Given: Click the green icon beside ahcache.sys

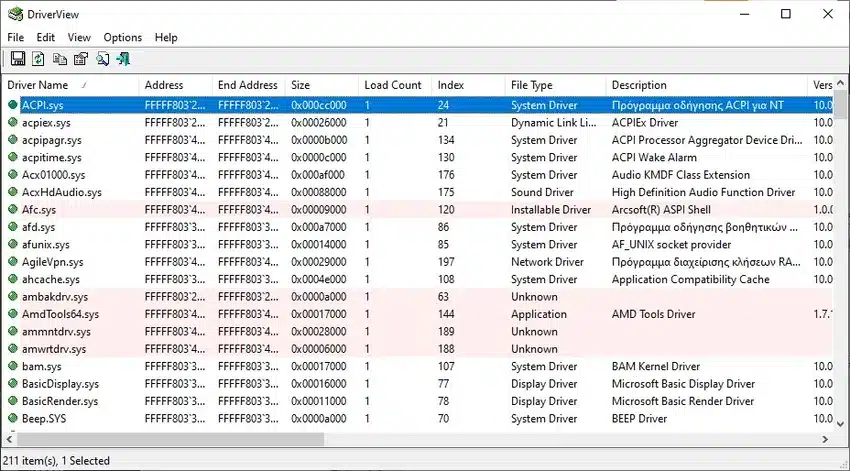Looking at the screenshot, I should click(x=12, y=279).
